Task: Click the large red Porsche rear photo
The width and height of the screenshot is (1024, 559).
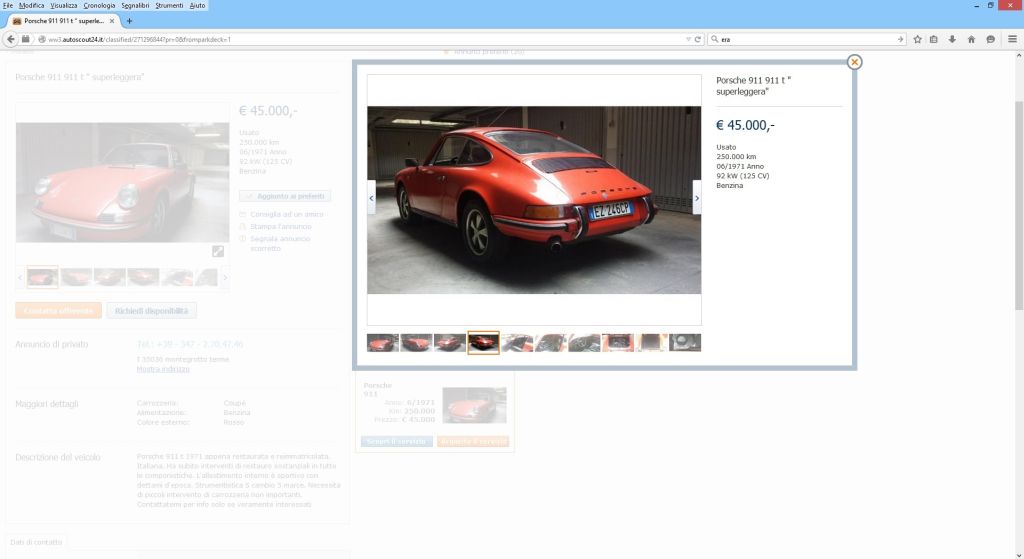Action: click(534, 200)
